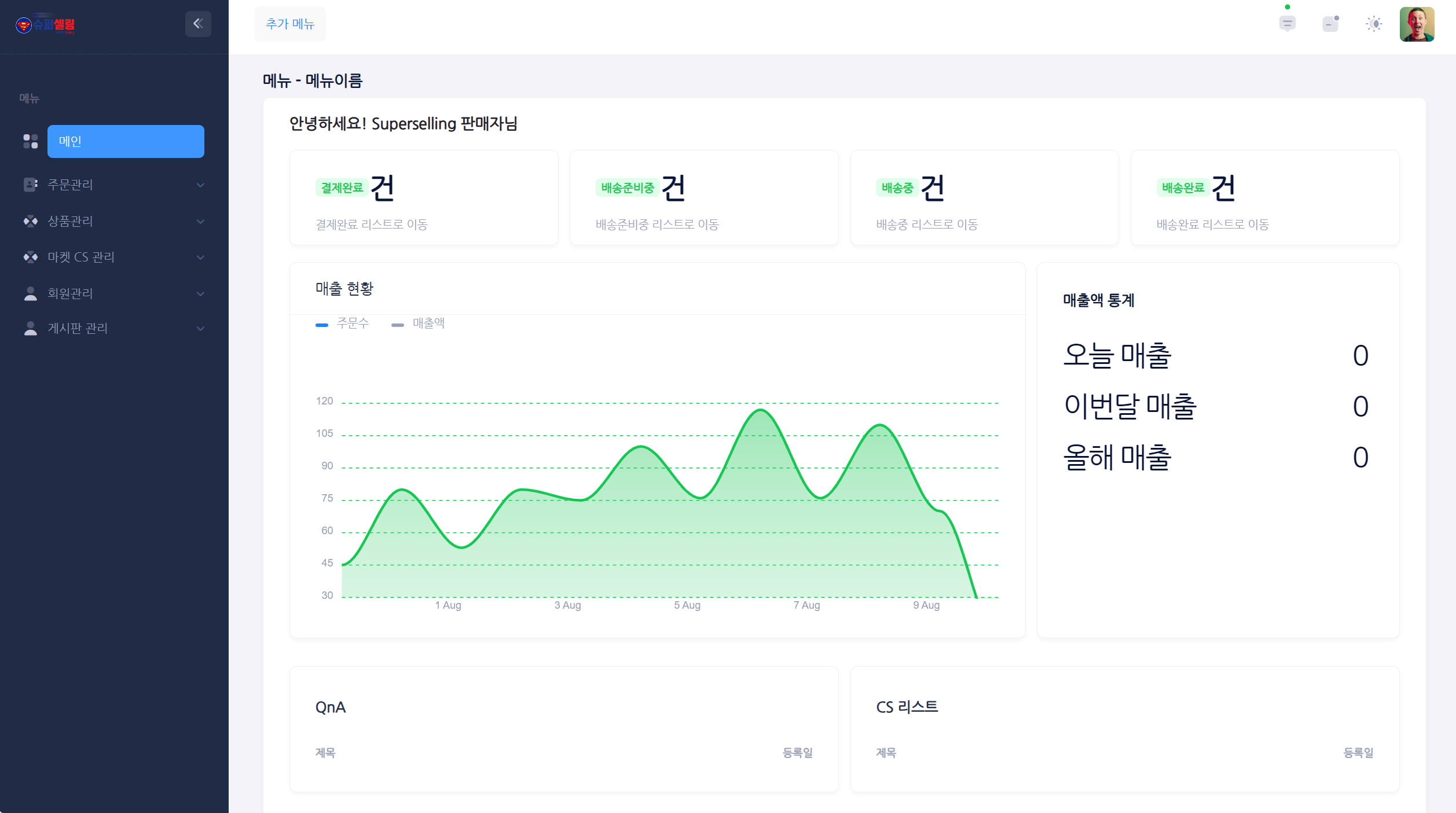Toggle 주문수 series in chart legend
The image size is (1456, 813).
pyautogui.click(x=342, y=323)
